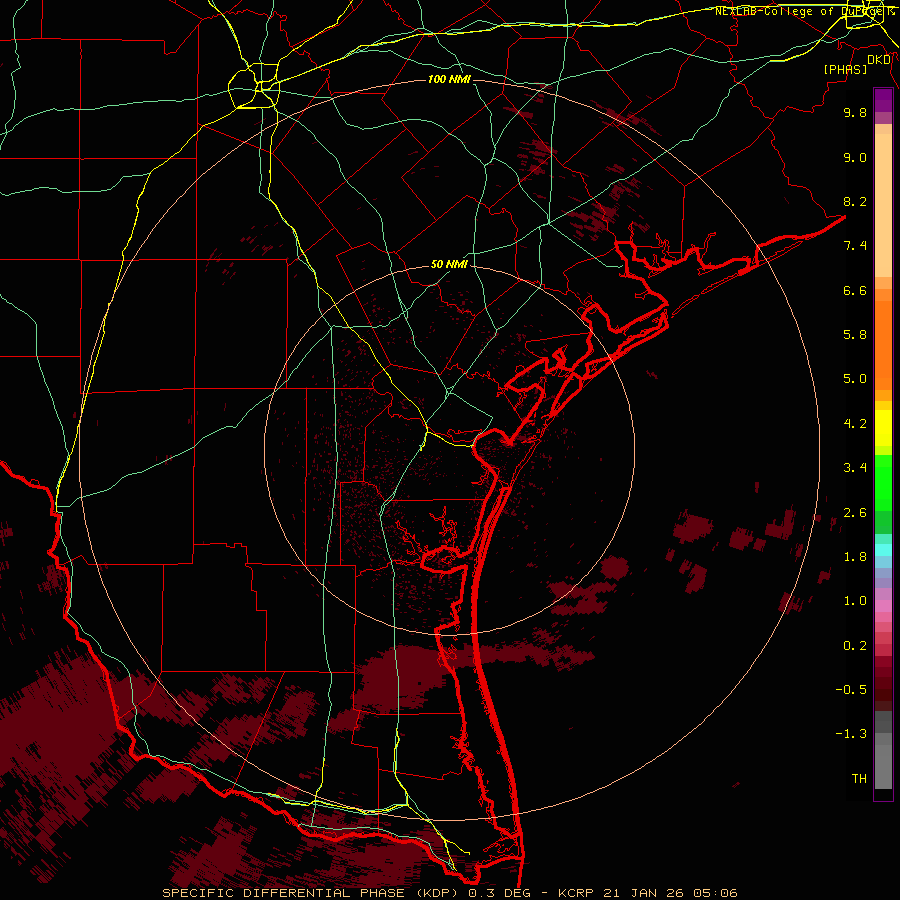Click 'SPECIFIC DIFFERENTIAL PHASE (KDP)' in the caption

[x=312, y=893]
